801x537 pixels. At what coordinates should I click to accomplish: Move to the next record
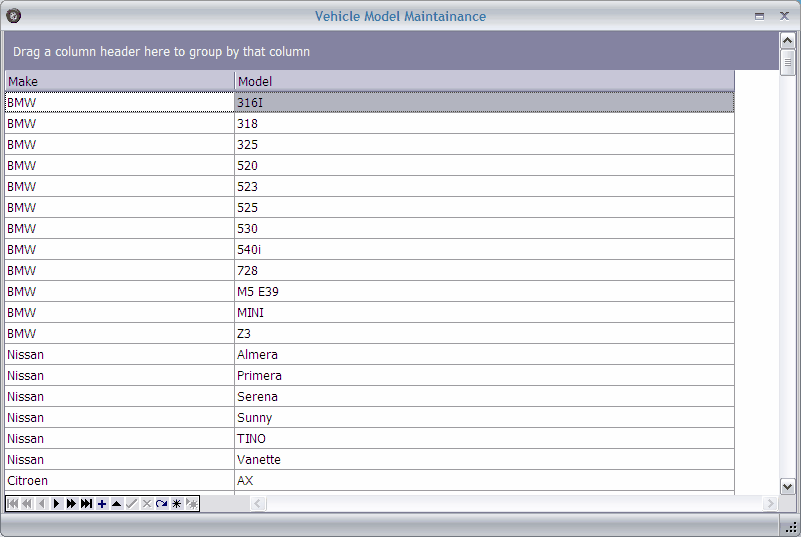57,504
